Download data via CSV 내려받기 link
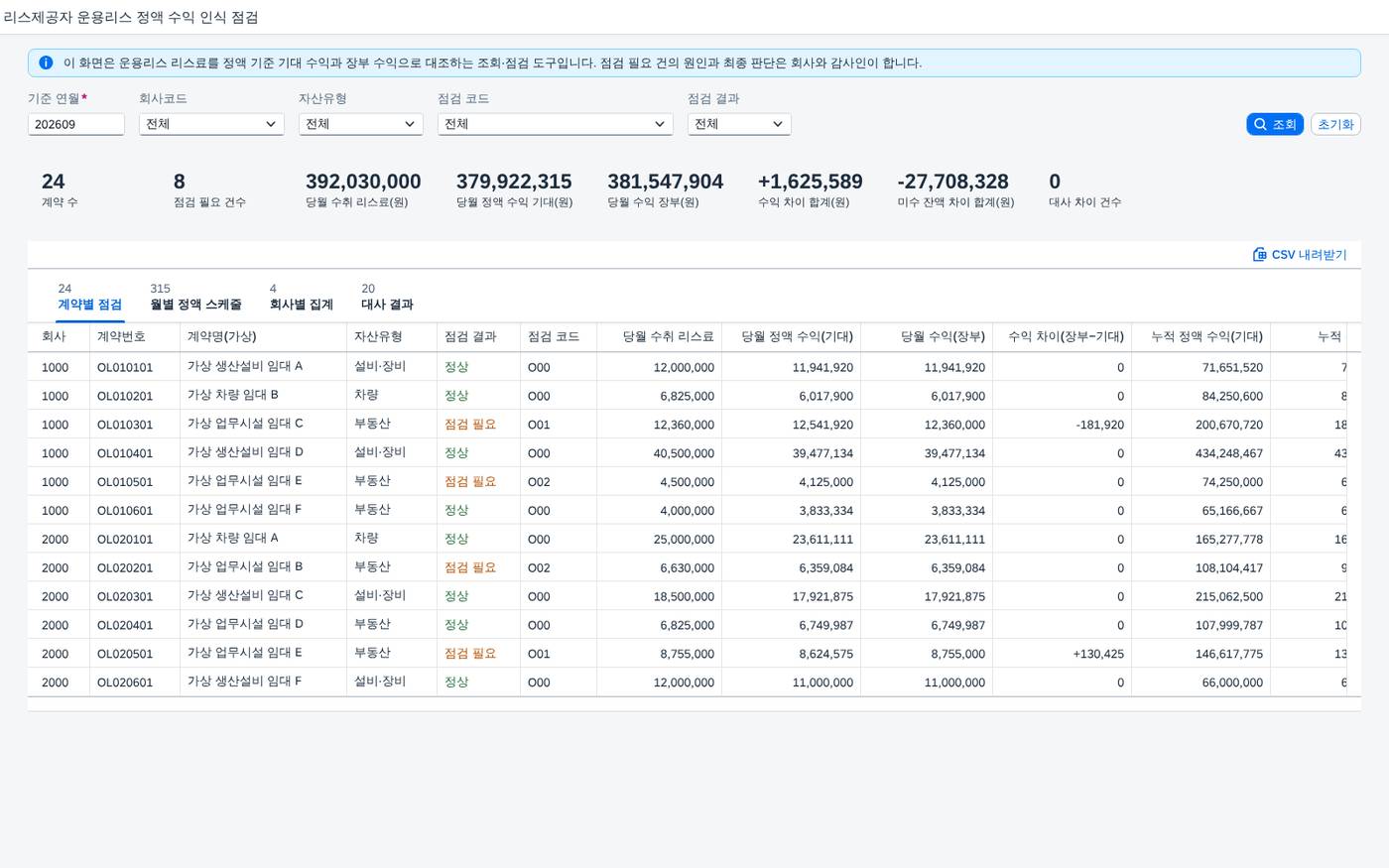The width and height of the screenshot is (1389, 868). pyautogui.click(x=1300, y=255)
